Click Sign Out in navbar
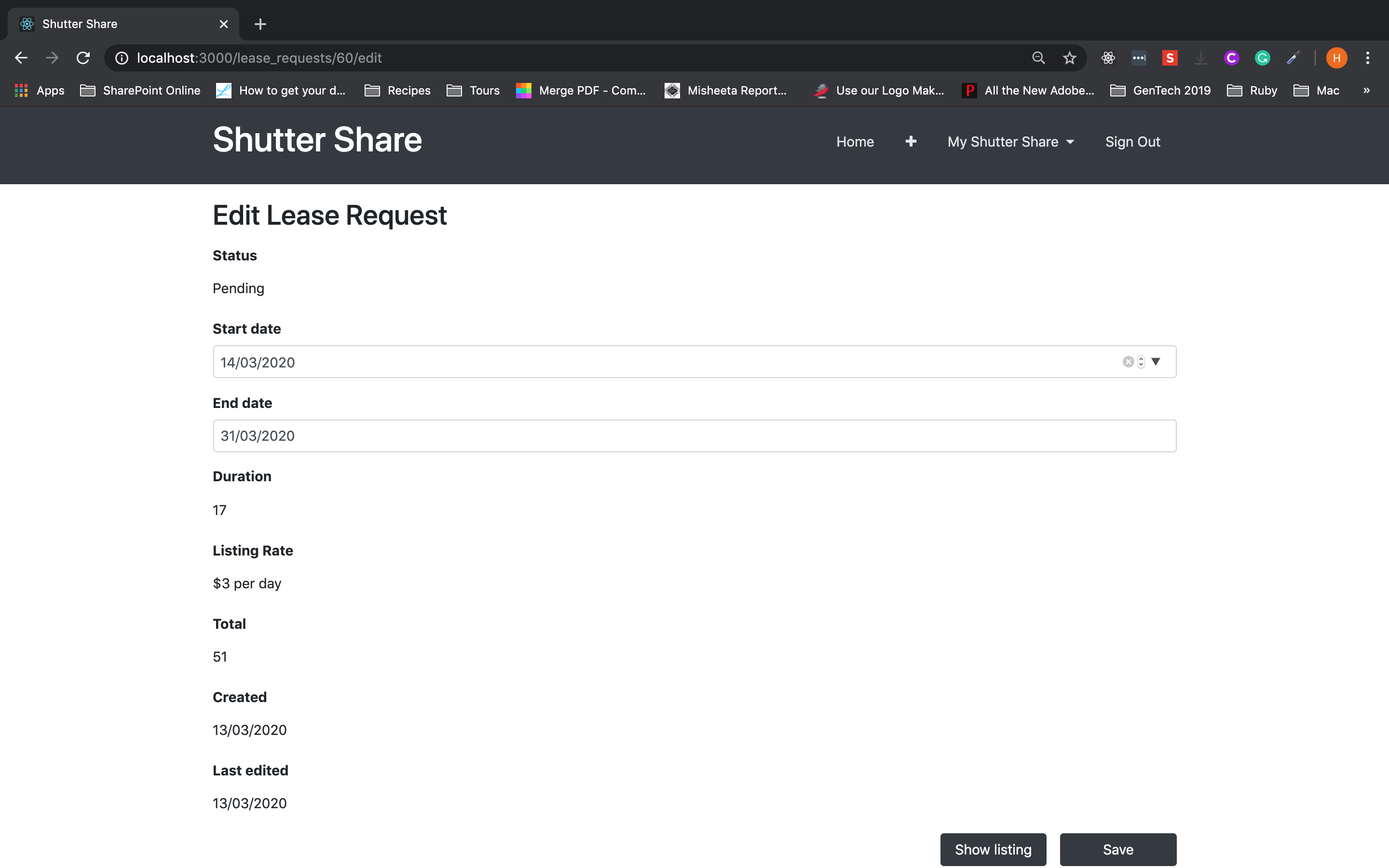The width and height of the screenshot is (1389, 868). 1132,142
